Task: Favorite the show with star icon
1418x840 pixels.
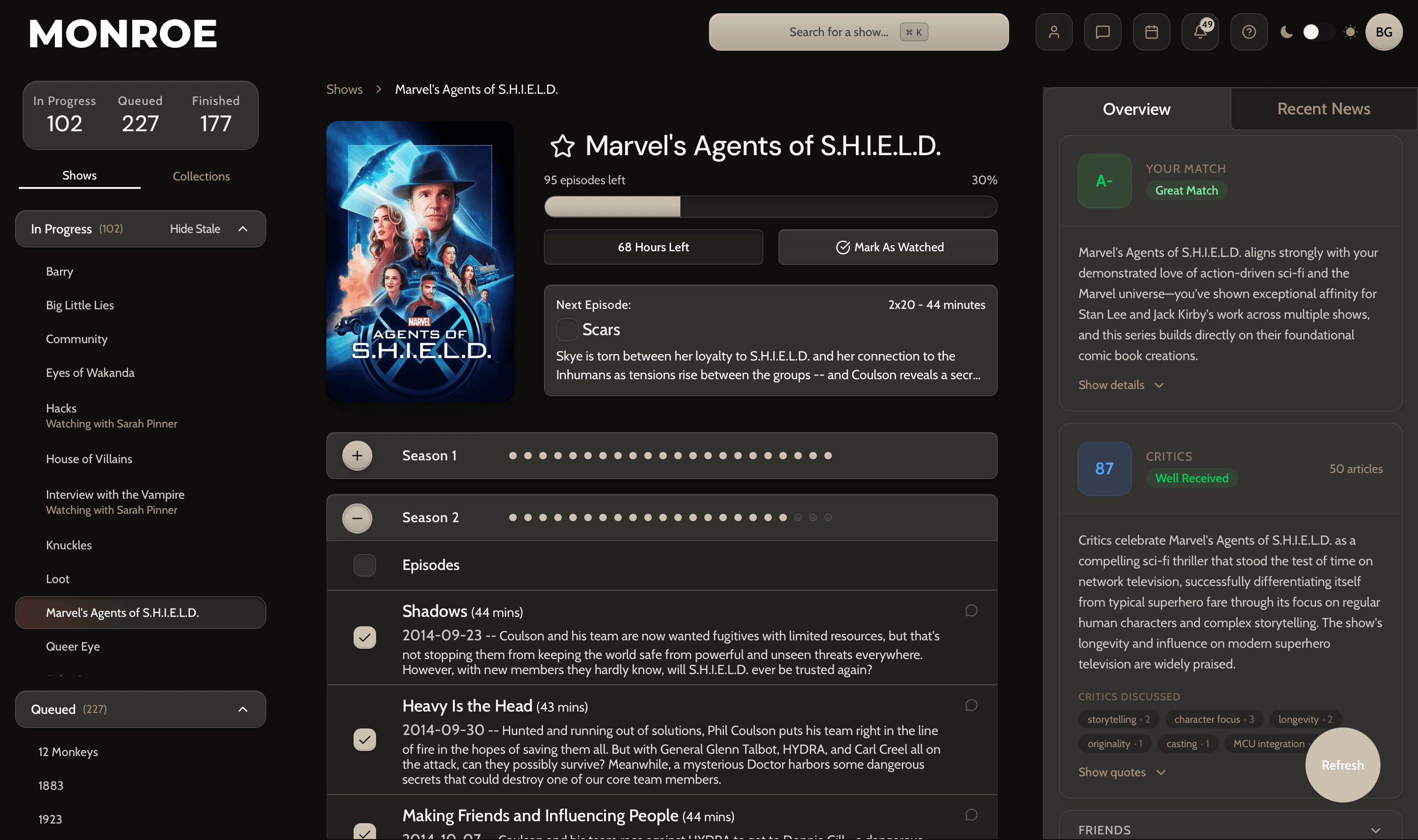Action: (x=562, y=146)
